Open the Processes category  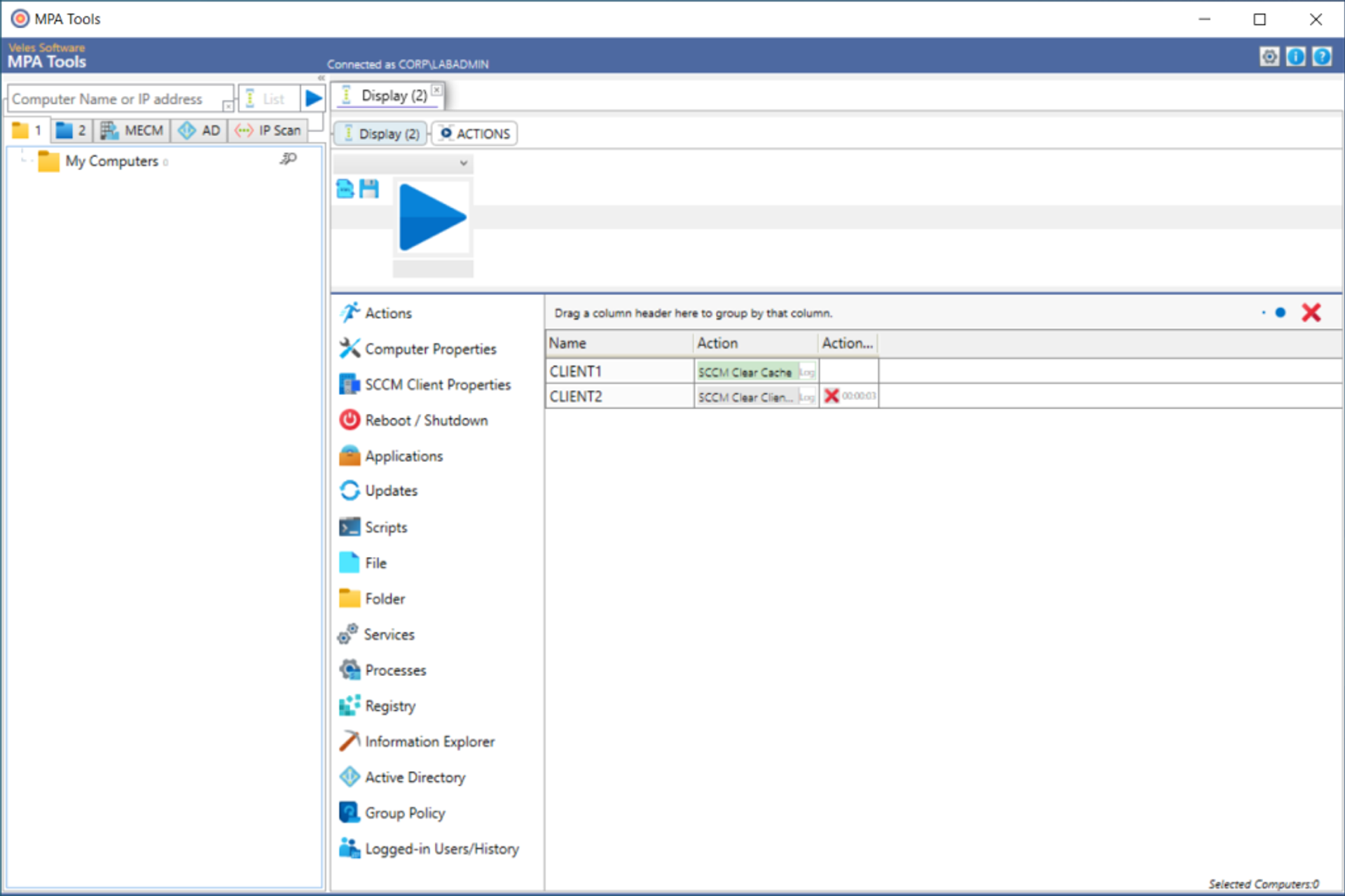click(x=382, y=670)
